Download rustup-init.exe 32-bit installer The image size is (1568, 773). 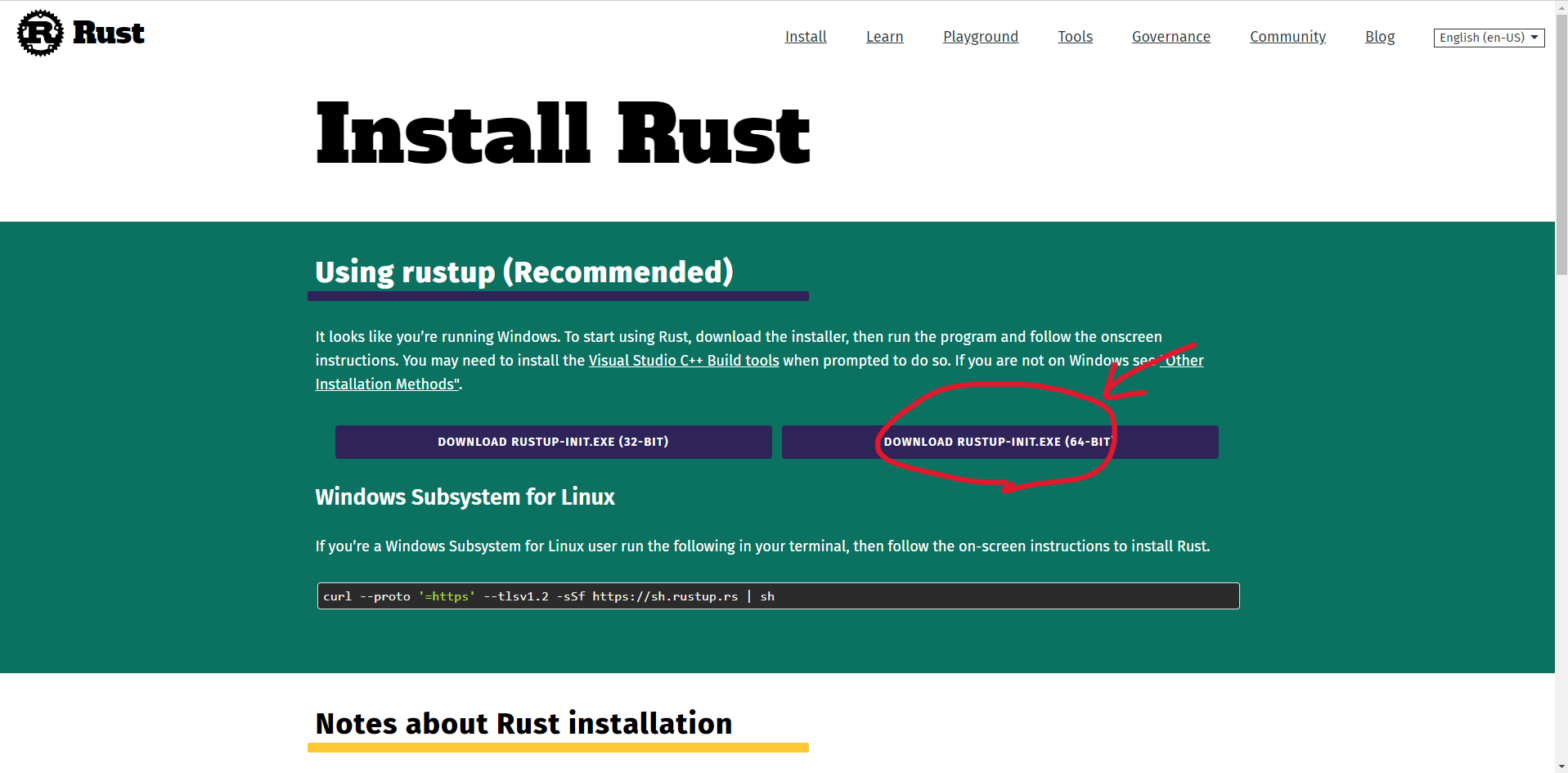pos(553,442)
